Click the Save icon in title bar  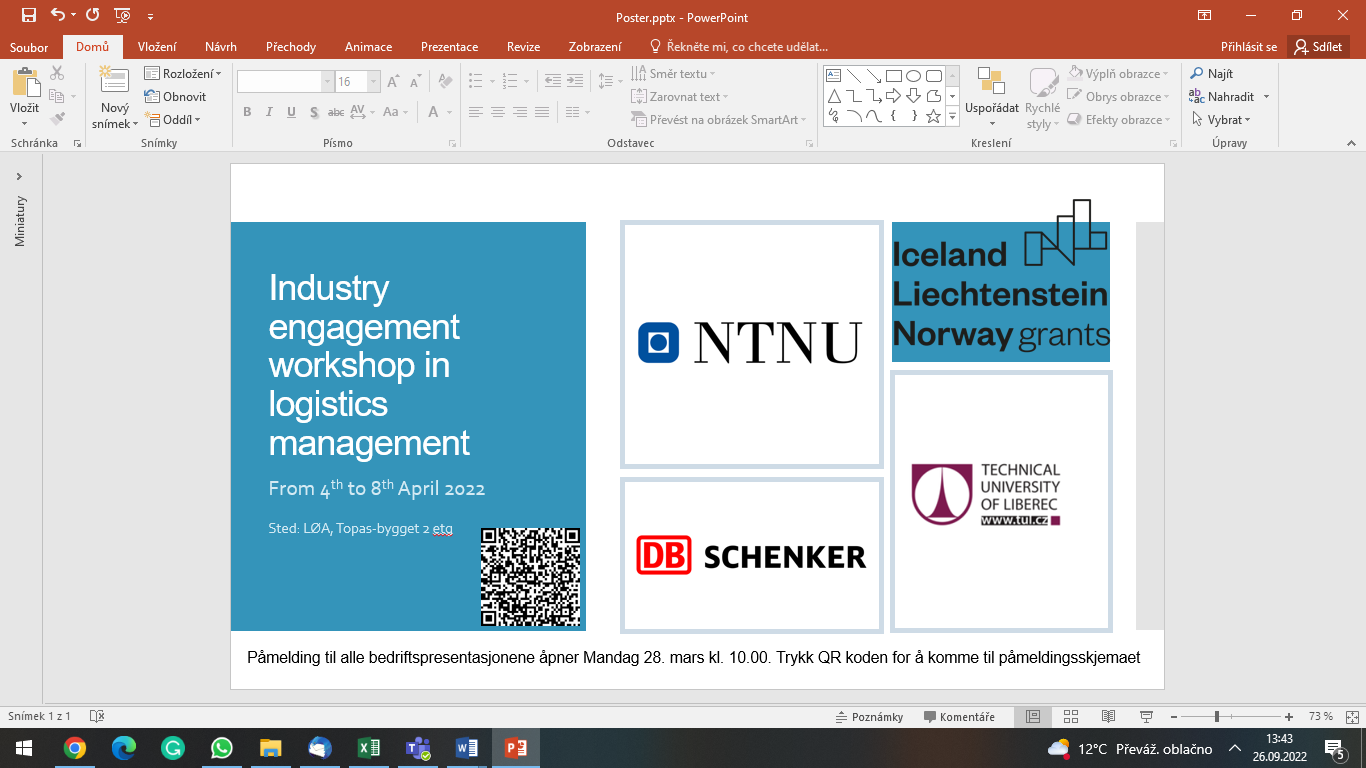point(28,15)
